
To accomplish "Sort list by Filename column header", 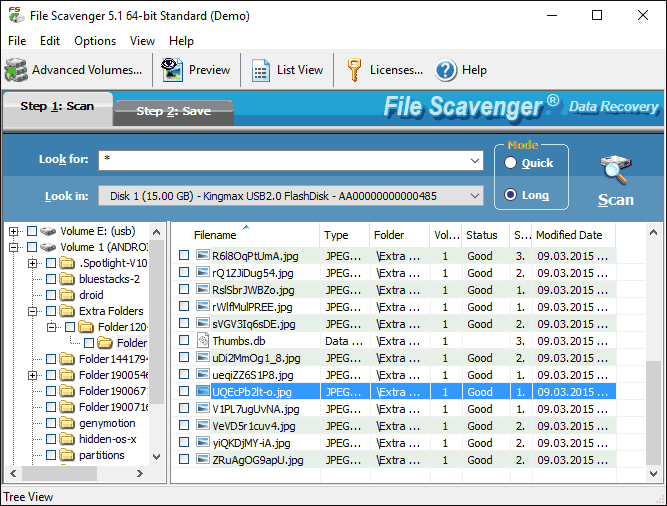I will (215, 235).
